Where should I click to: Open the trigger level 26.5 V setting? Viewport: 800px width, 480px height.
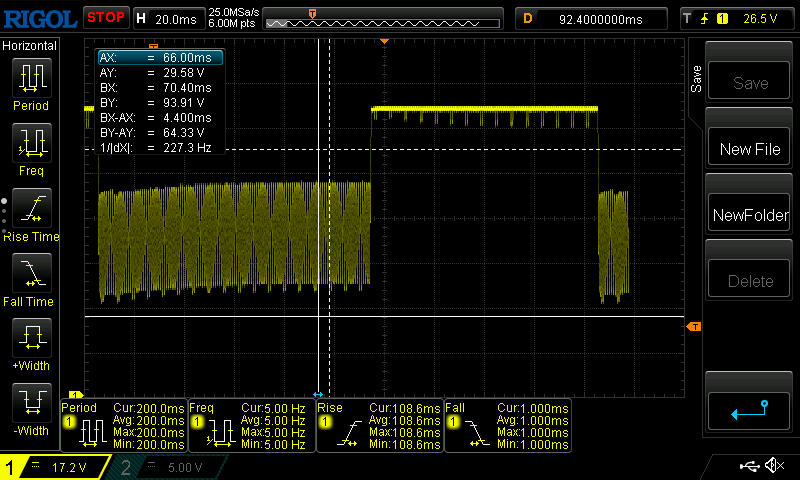738,18
